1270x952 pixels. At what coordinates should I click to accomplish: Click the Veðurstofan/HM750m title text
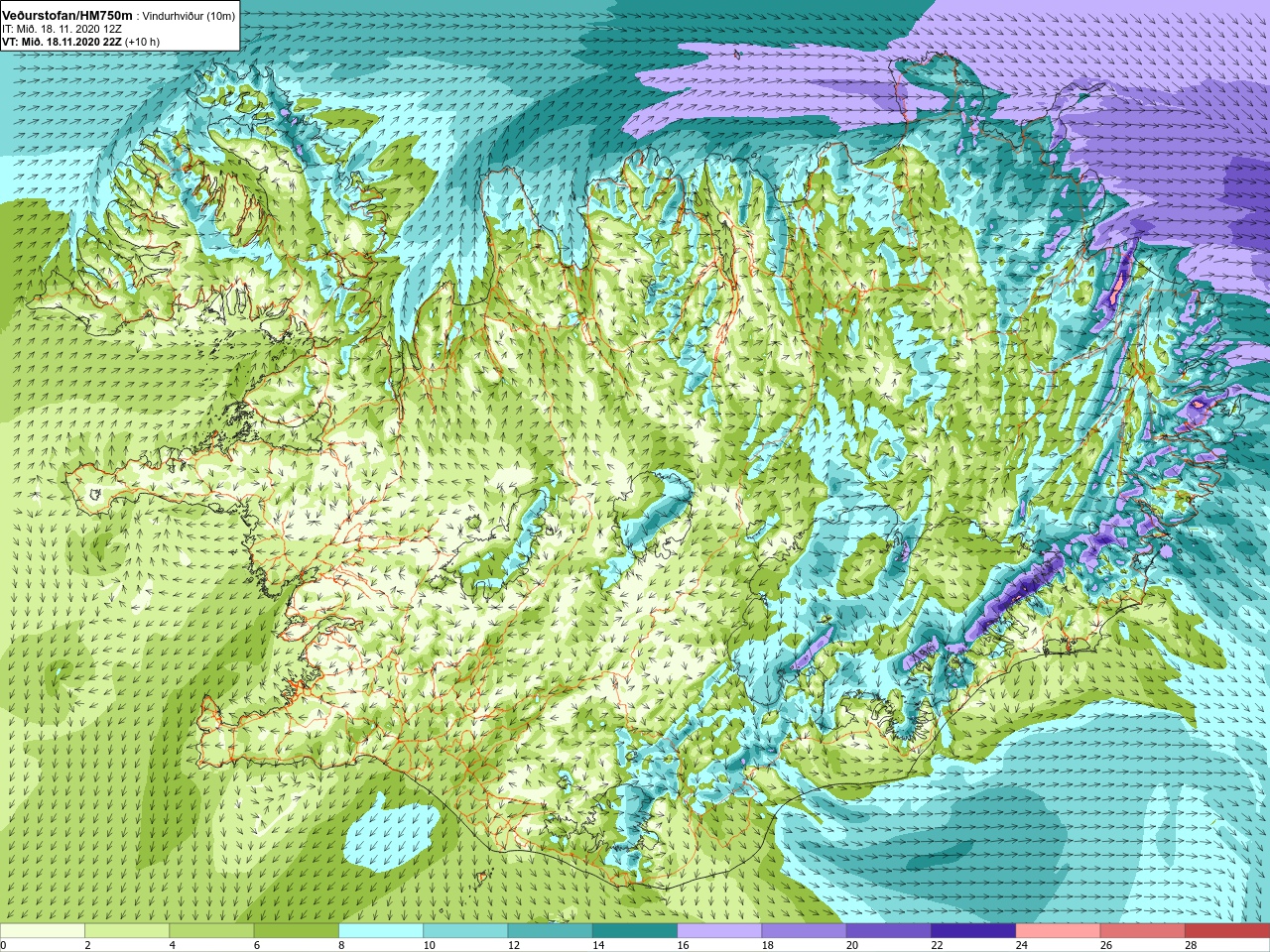(66, 15)
